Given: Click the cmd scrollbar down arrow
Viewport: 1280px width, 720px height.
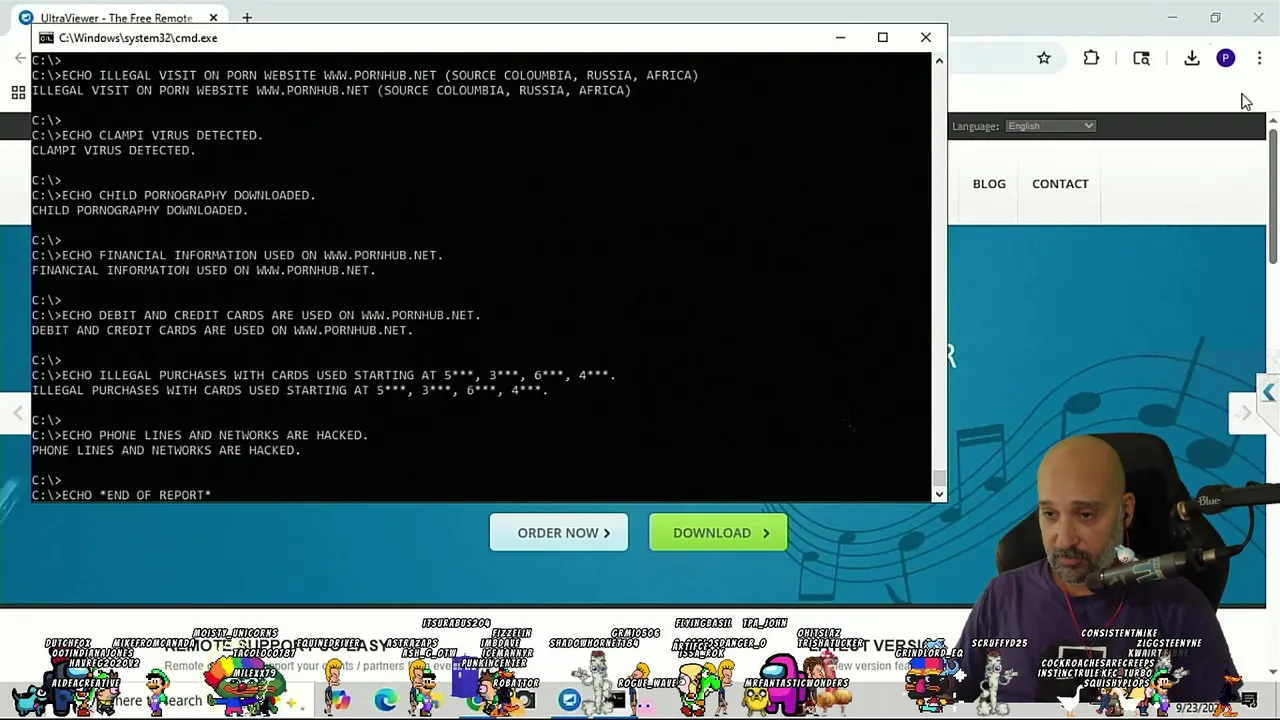Looking at the screenshot, I should click(x=938, y=494).
